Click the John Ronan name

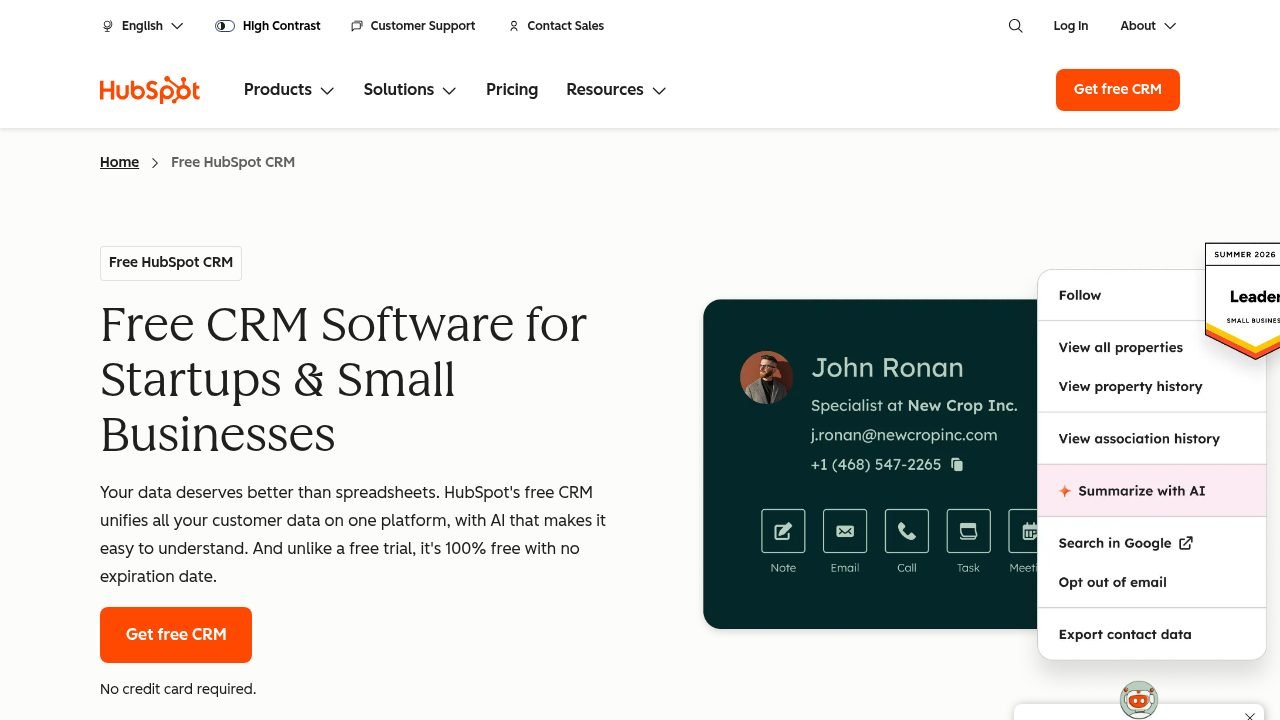tap(887, 368)
